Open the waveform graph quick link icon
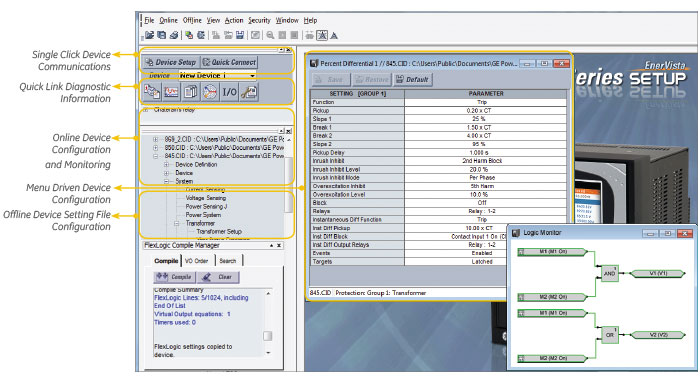This screenshot has width=700, height=382. click(x=171, y=92)
